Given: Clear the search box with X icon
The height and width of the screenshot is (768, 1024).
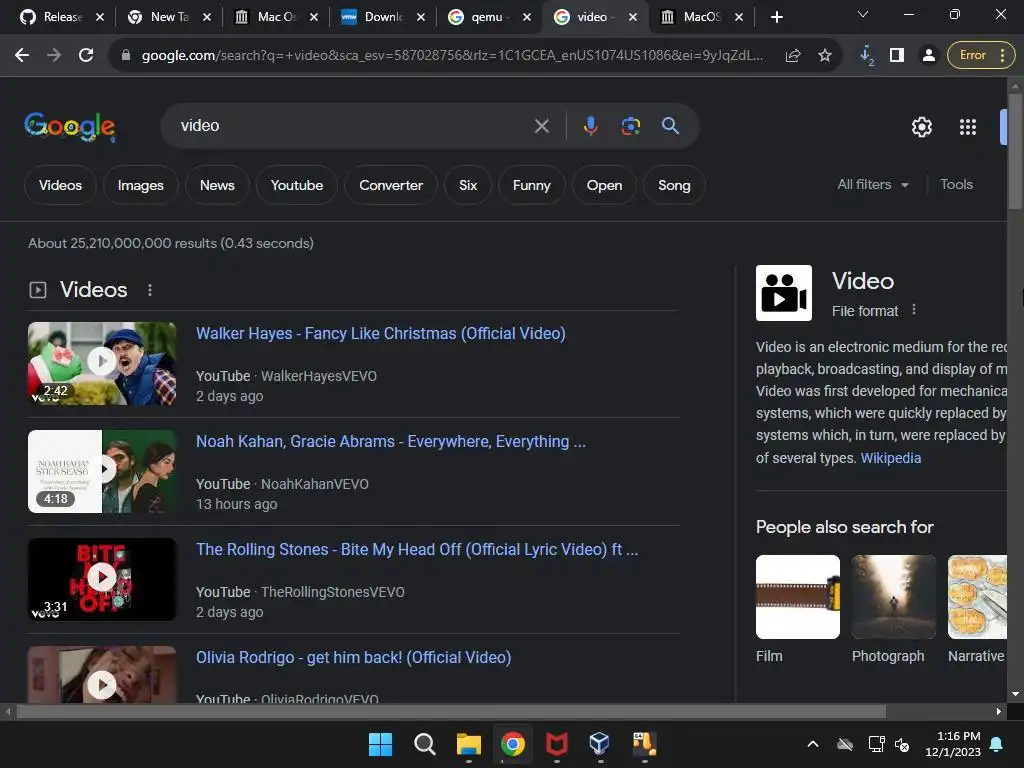Looking at the screenshot, I should click(541, 125).
